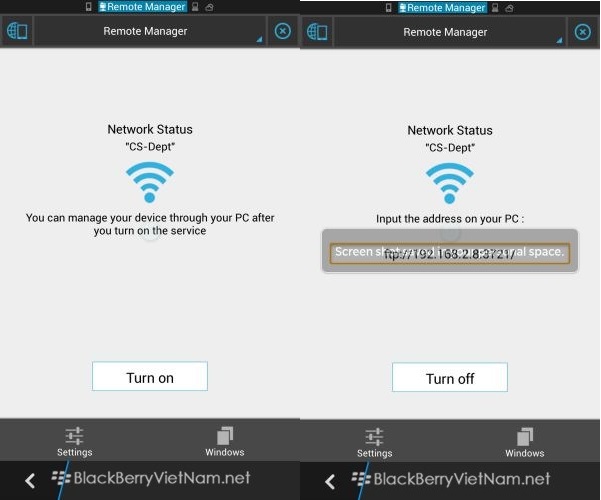This screenshot has width=601, height=500.
Task: Tap the Wi-Fi signal icon, right screen
Action: (x=450, y=183)
